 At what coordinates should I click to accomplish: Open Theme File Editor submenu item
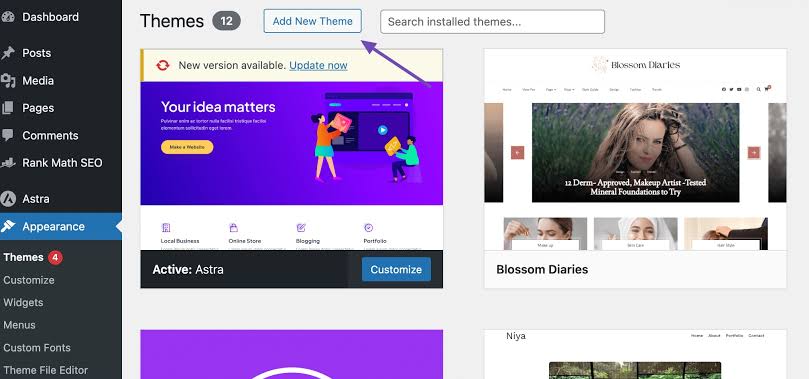point(45,370)
